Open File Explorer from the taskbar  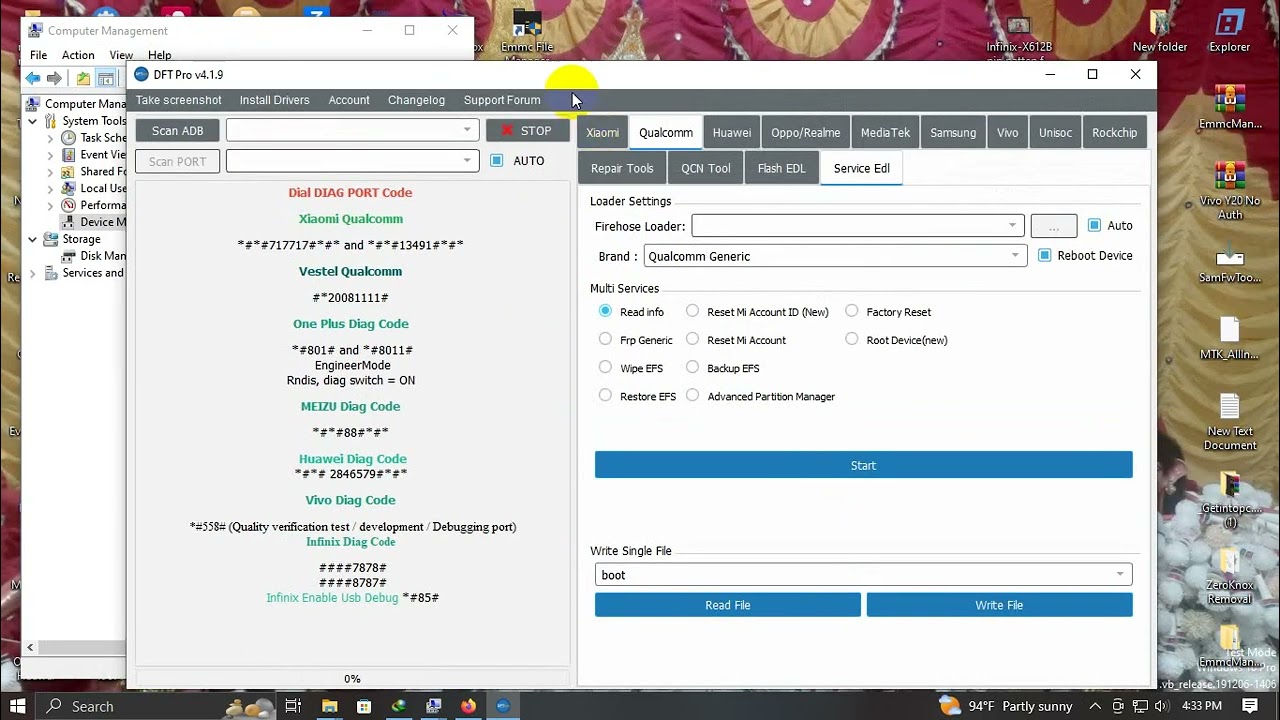coord(329,706)
